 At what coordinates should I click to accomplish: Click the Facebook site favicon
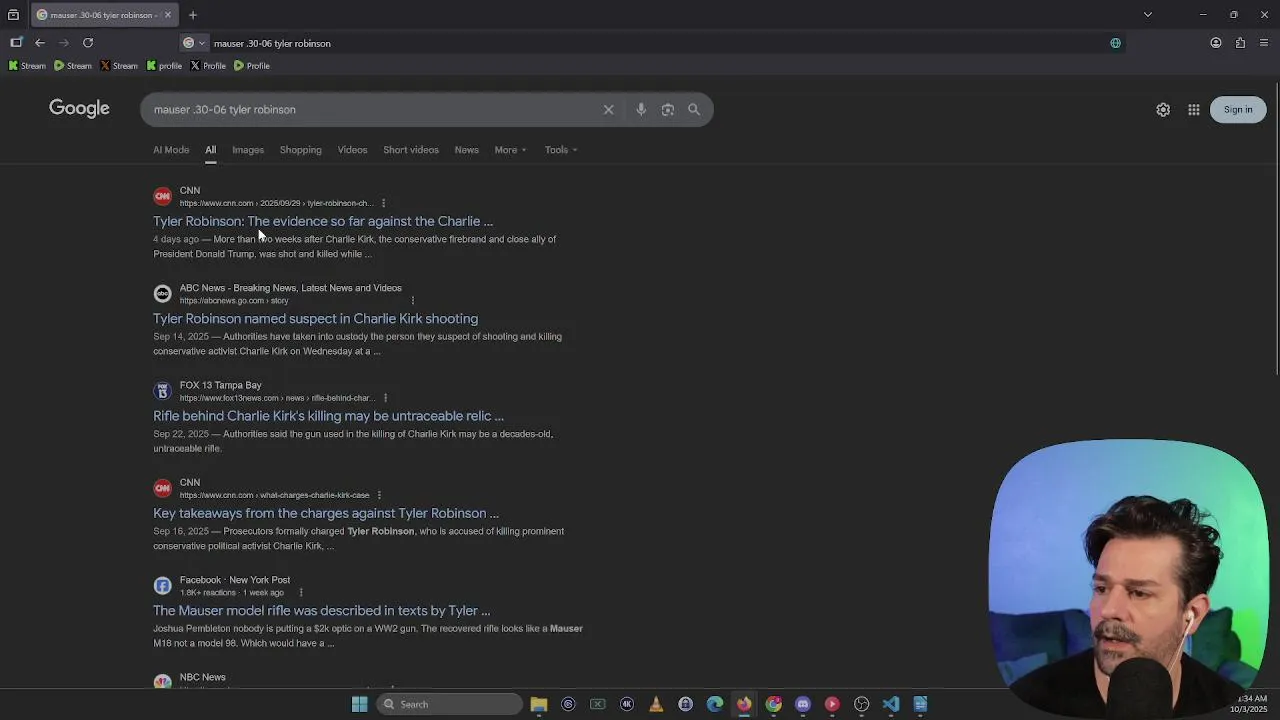click(162, 586)
